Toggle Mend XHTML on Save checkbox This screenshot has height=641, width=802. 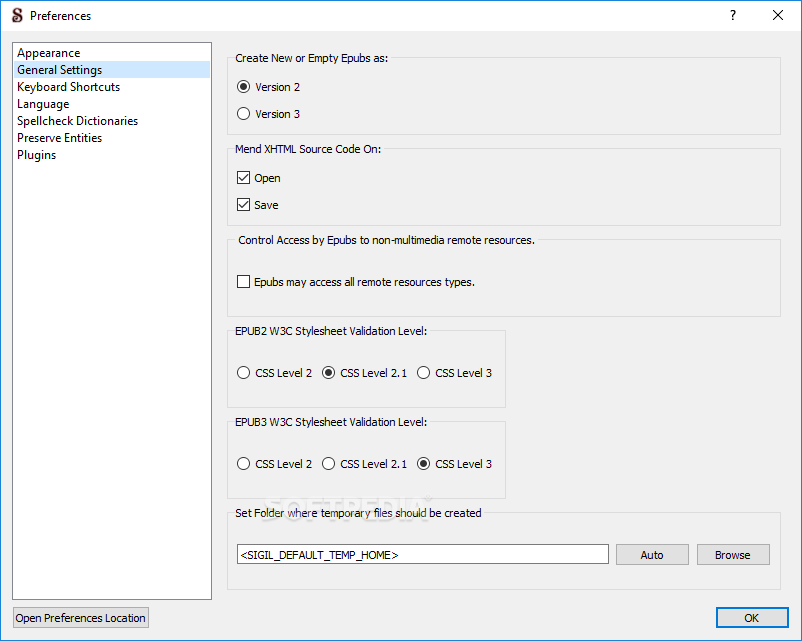tap(244, 205)
